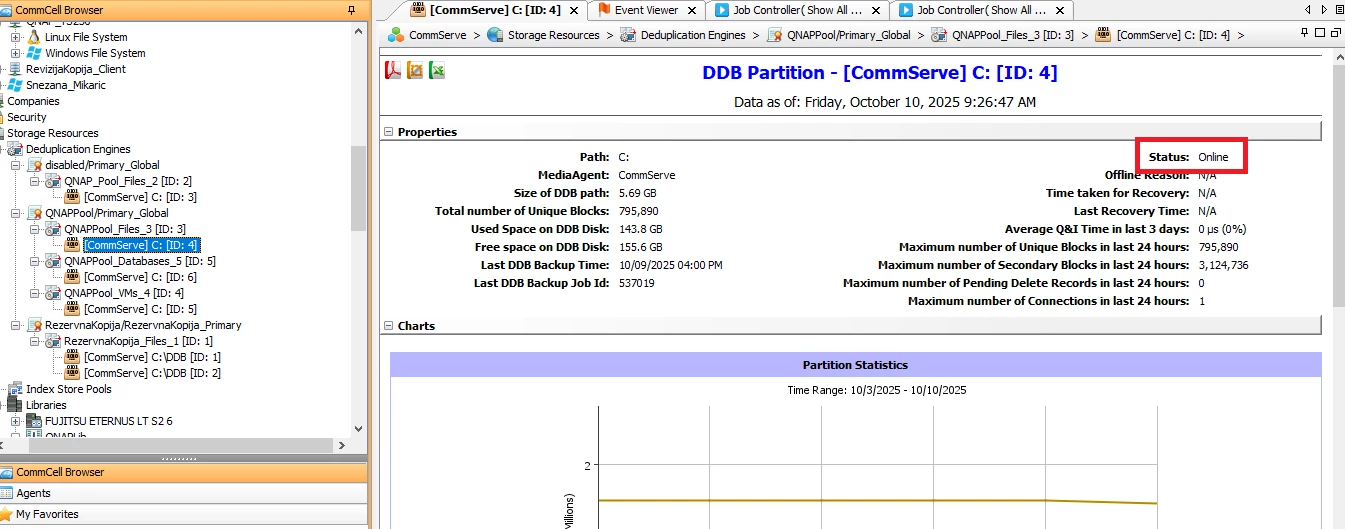1345x529 pixels.
Task: Switch to the Event Viewer tab
Action: tap(645, 10)
